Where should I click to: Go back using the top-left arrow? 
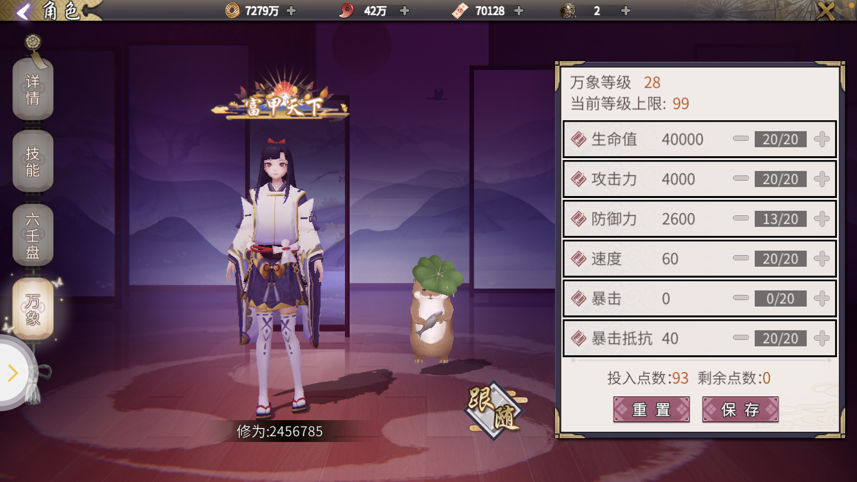22,11
